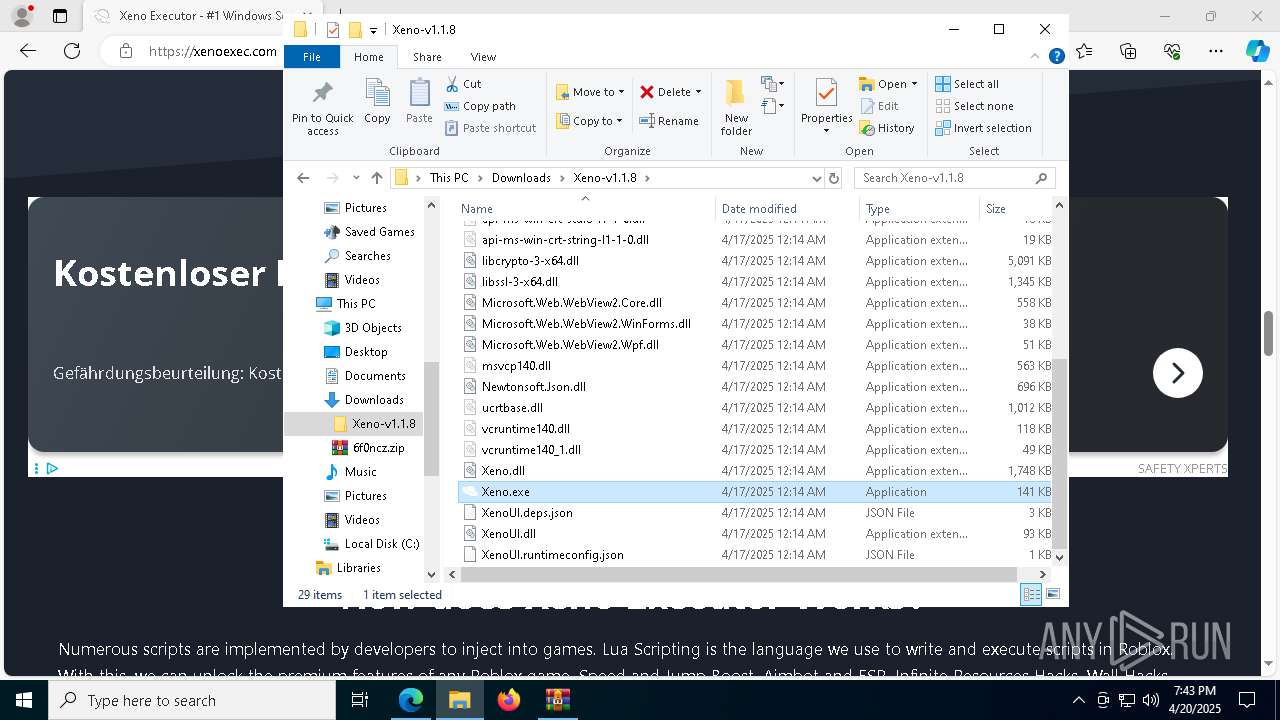This screenshot has height=720, width=1280.
Task: Select the XenoUI.deps.json file
Action: tap(527, 513)
